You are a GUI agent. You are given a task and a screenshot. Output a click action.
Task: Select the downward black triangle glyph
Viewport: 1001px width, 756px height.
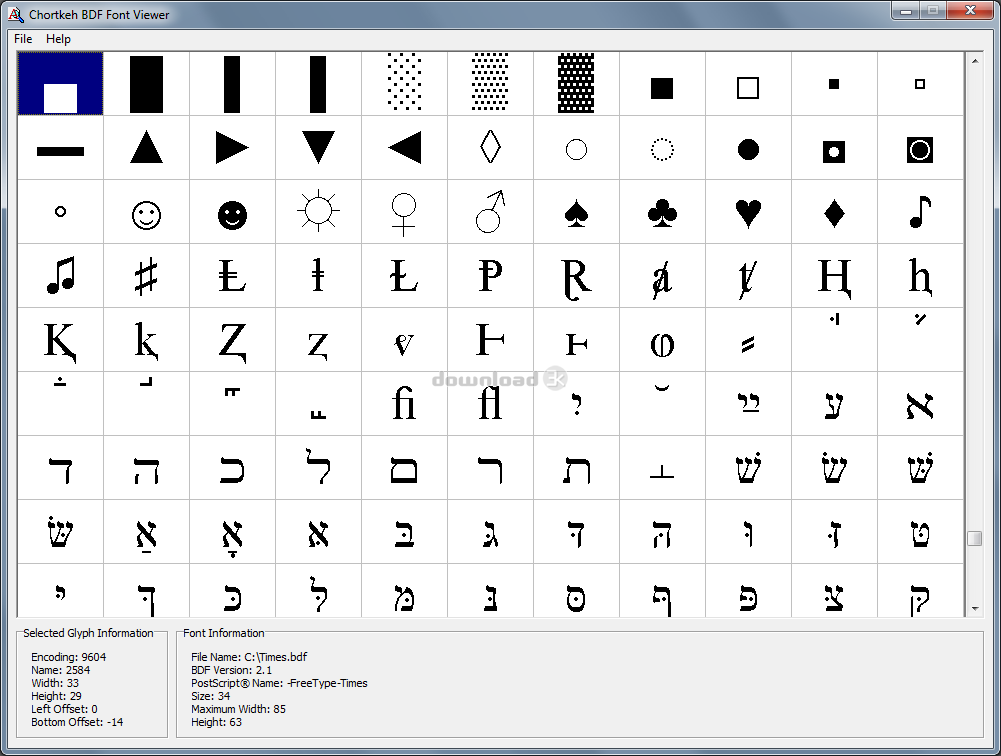(318, 148)
